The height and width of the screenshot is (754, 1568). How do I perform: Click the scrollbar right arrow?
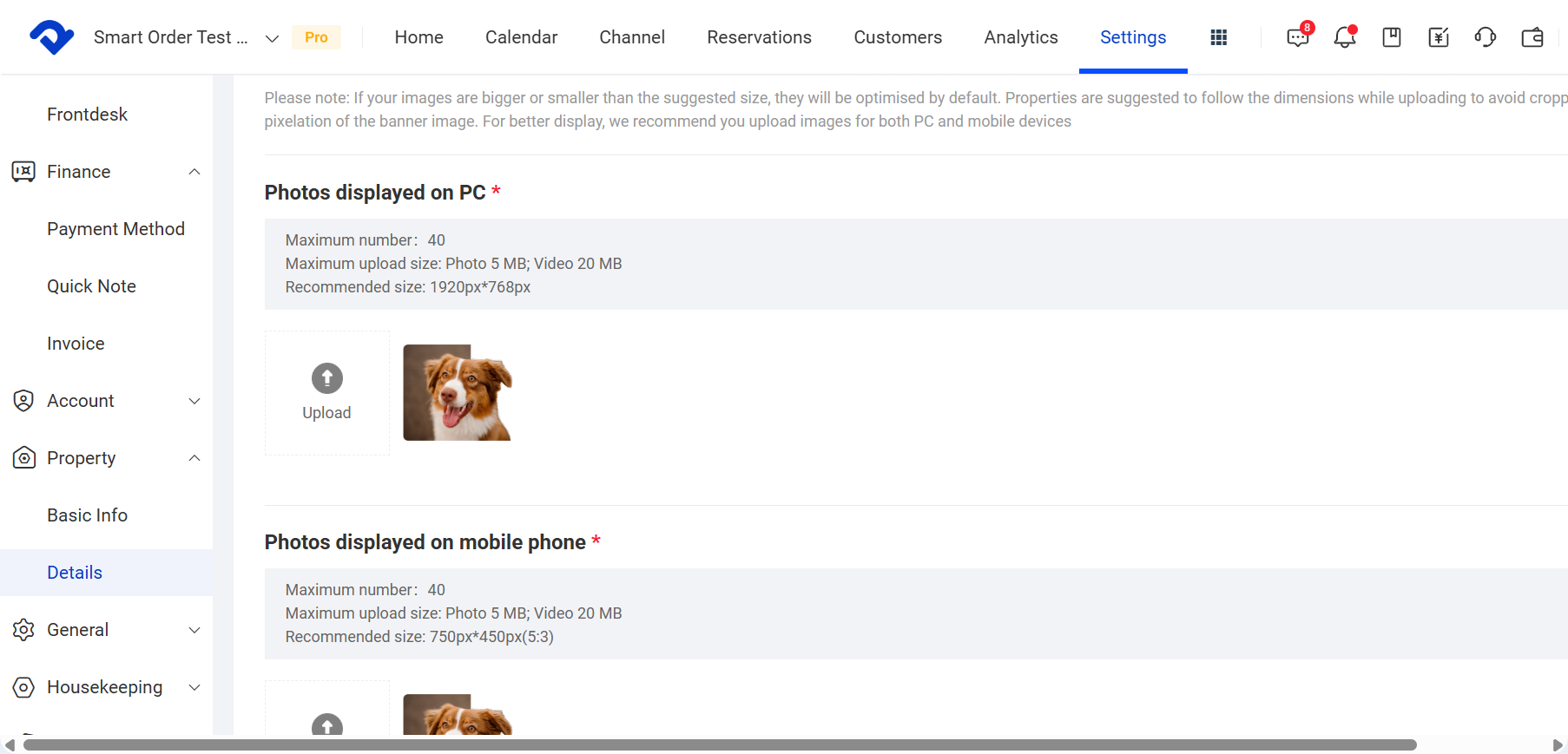(1558, 745)
